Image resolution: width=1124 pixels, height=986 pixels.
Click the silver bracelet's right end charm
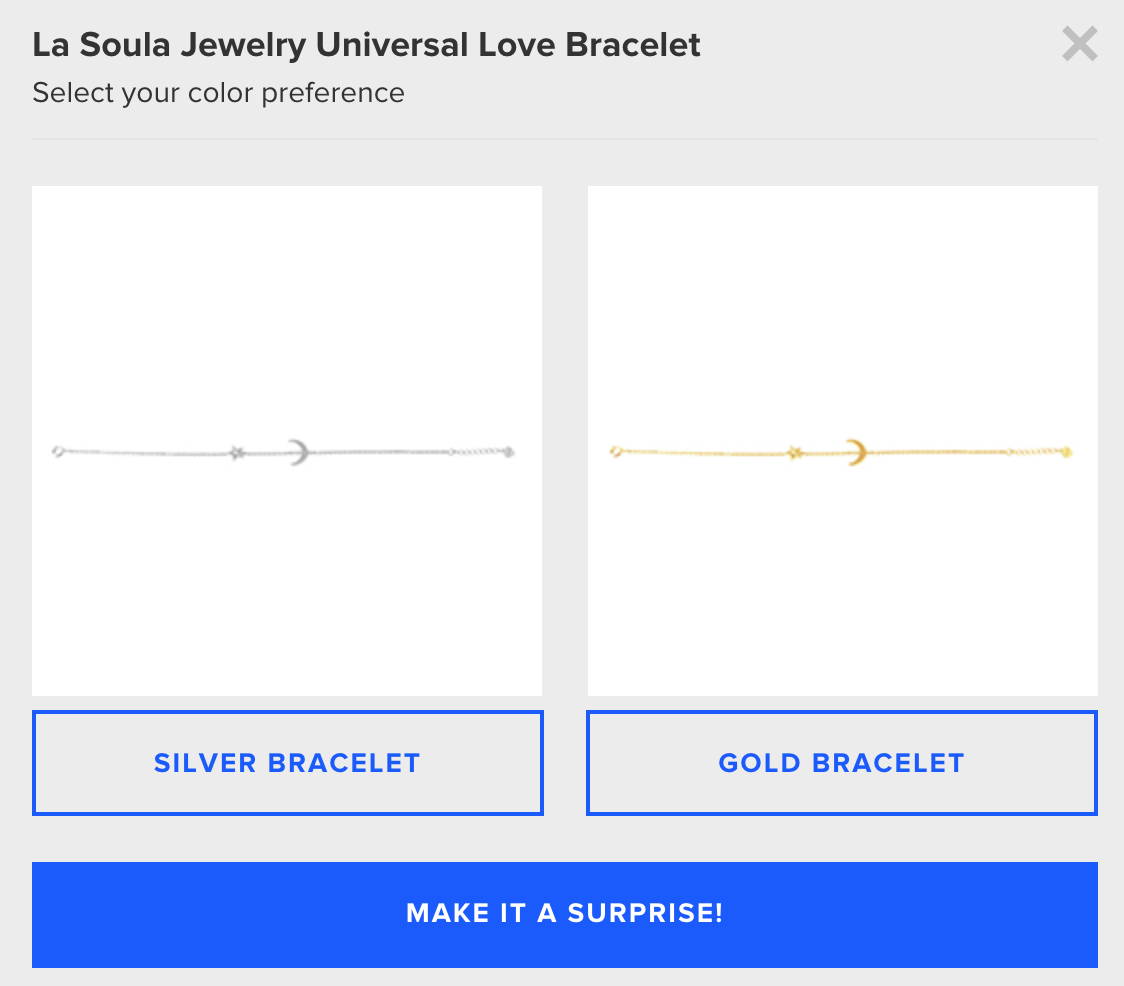pyautogui.click(x=509, y=452)
